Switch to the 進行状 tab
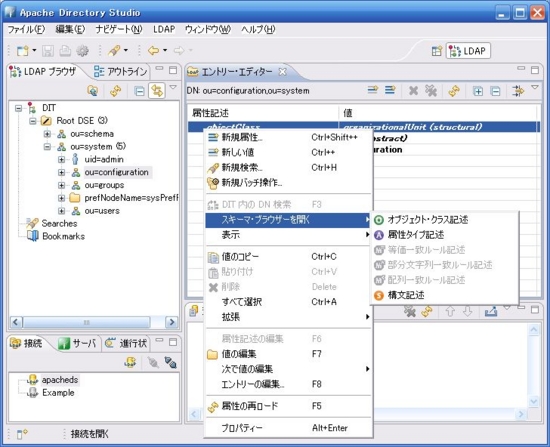This screenshot has height=447, width=550. point(127,343)
